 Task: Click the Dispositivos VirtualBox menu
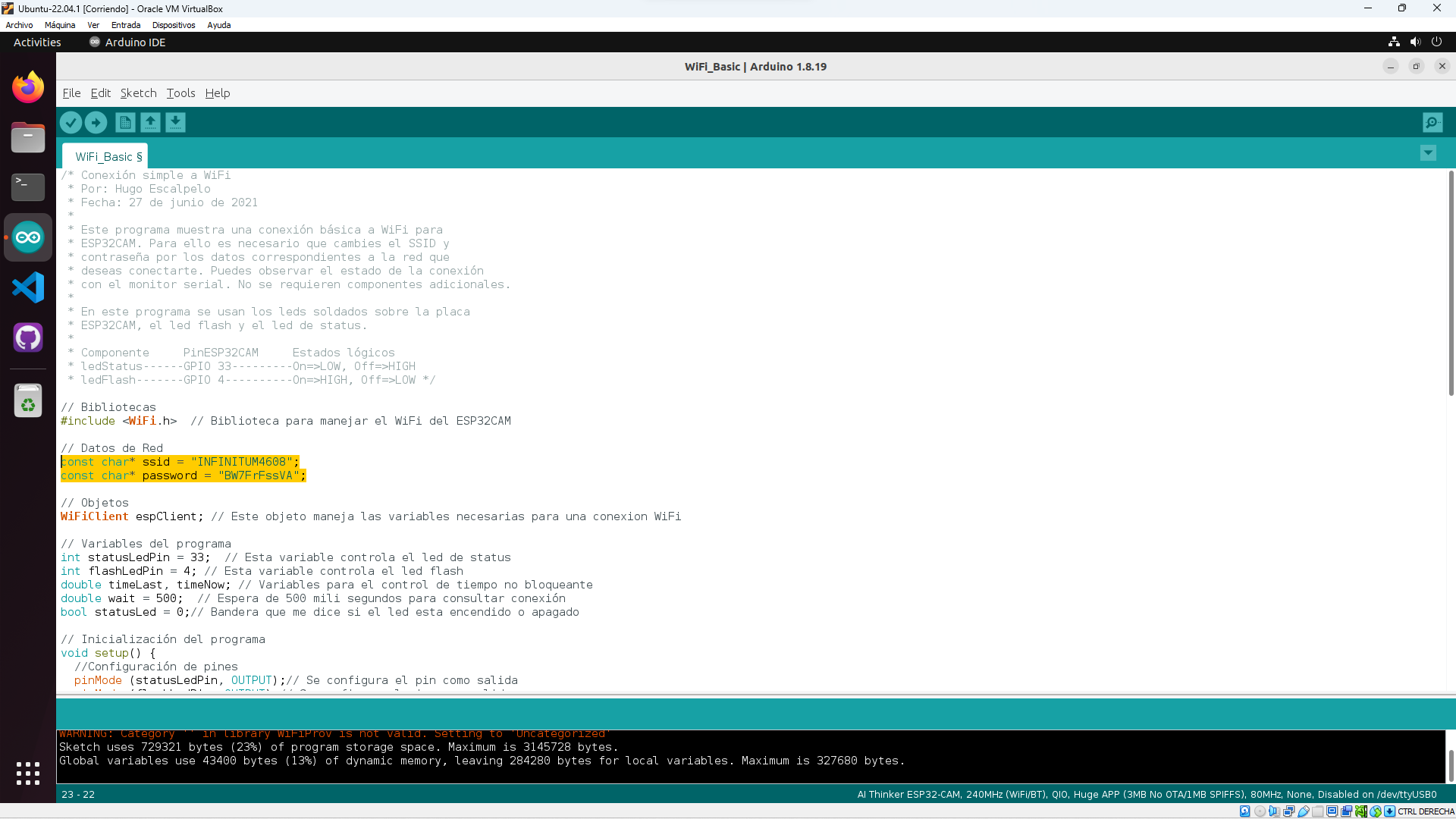[173, 24]
